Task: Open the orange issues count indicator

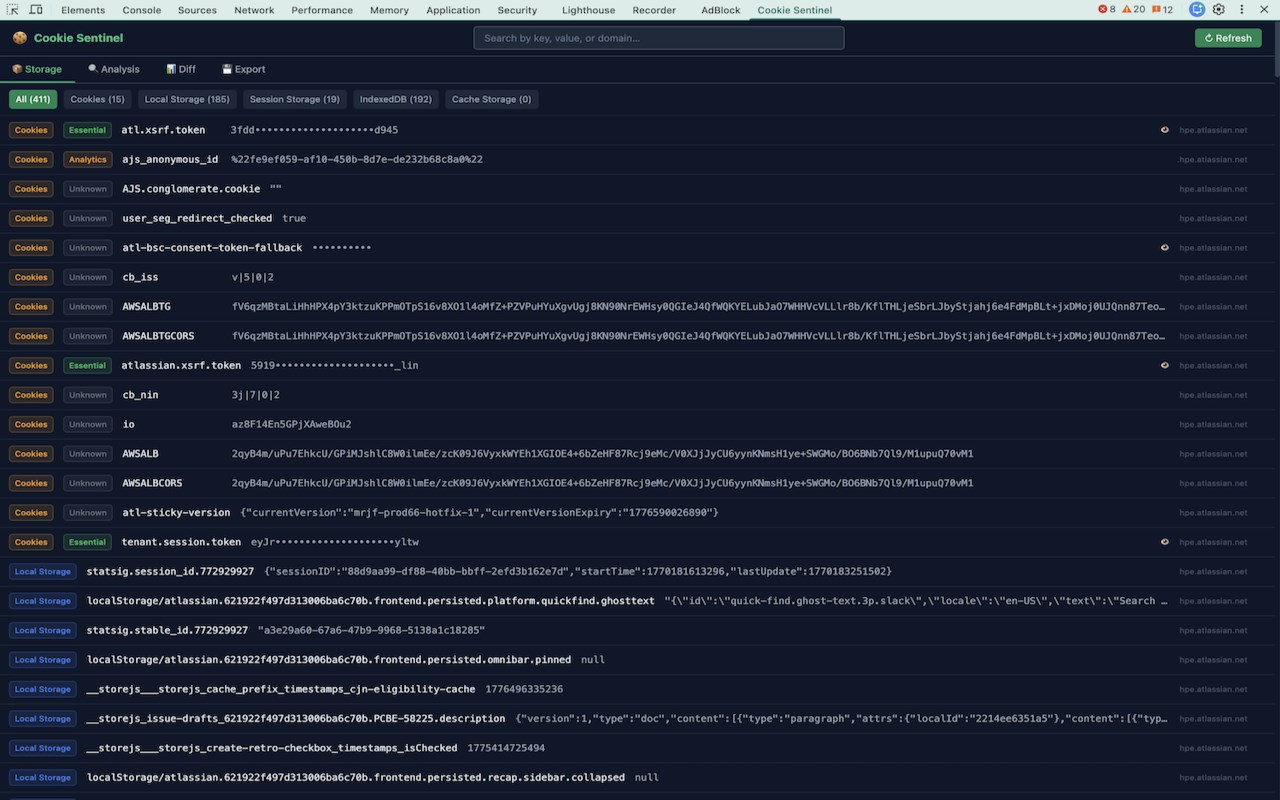Action: click(x=1162, y=10)
